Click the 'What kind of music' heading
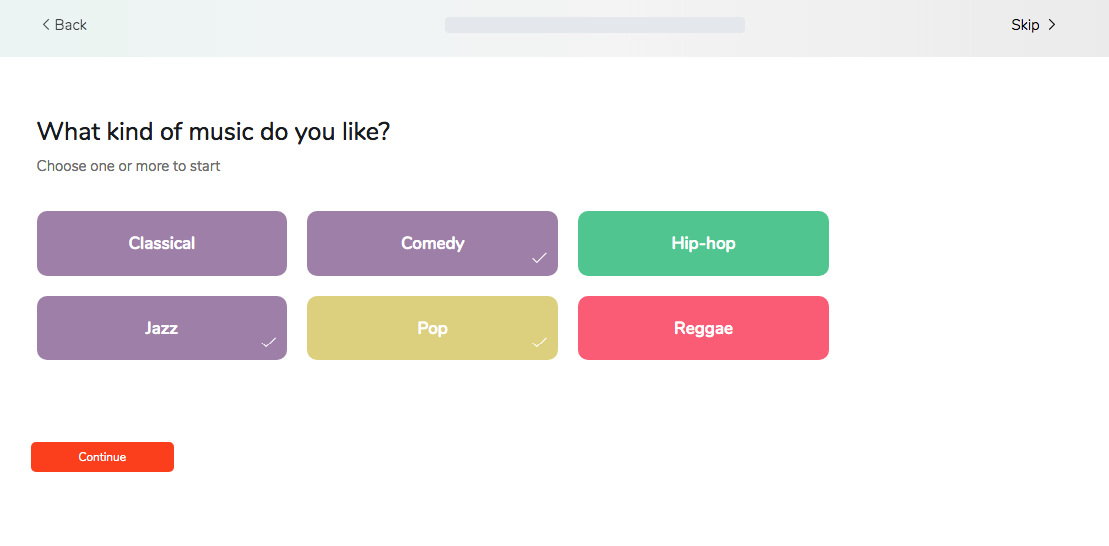The height and width of the screenshot is (546, 1109). point(213,132)
